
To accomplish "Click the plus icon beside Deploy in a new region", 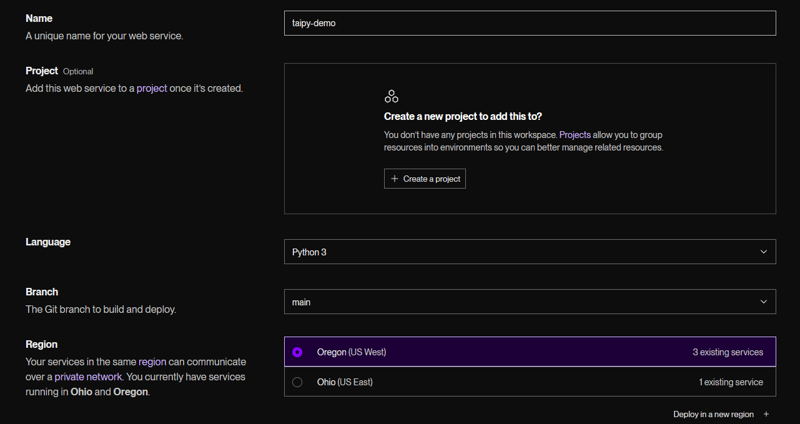I will coord(766,414).
